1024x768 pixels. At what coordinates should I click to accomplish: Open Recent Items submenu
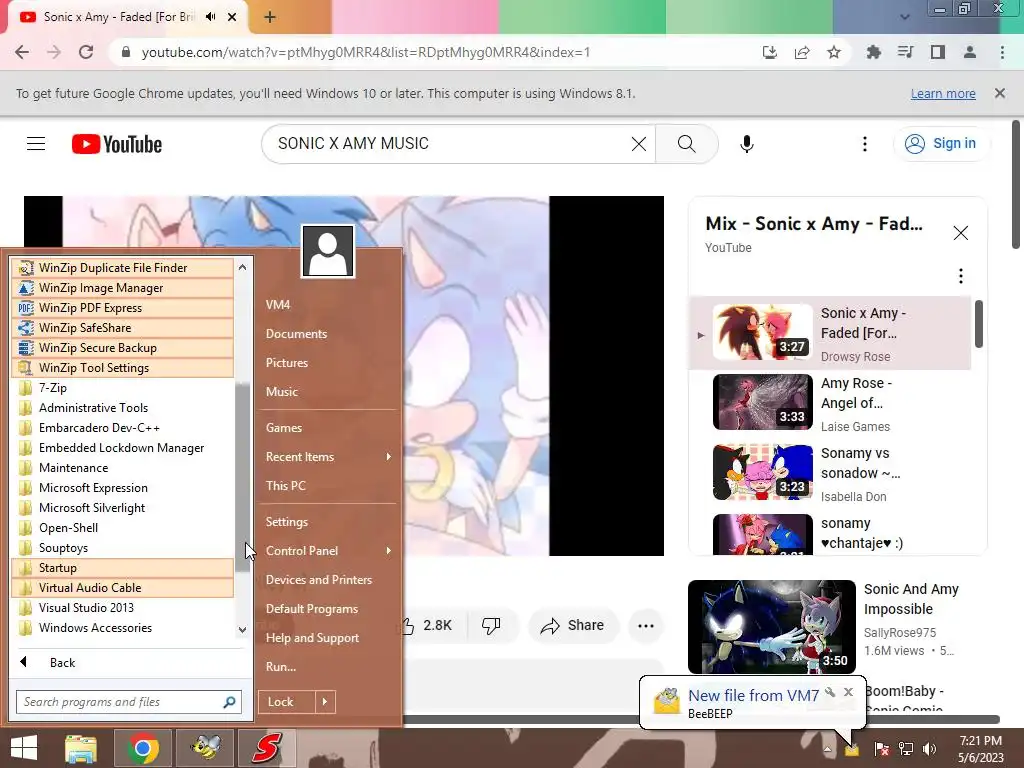point(328,457)
